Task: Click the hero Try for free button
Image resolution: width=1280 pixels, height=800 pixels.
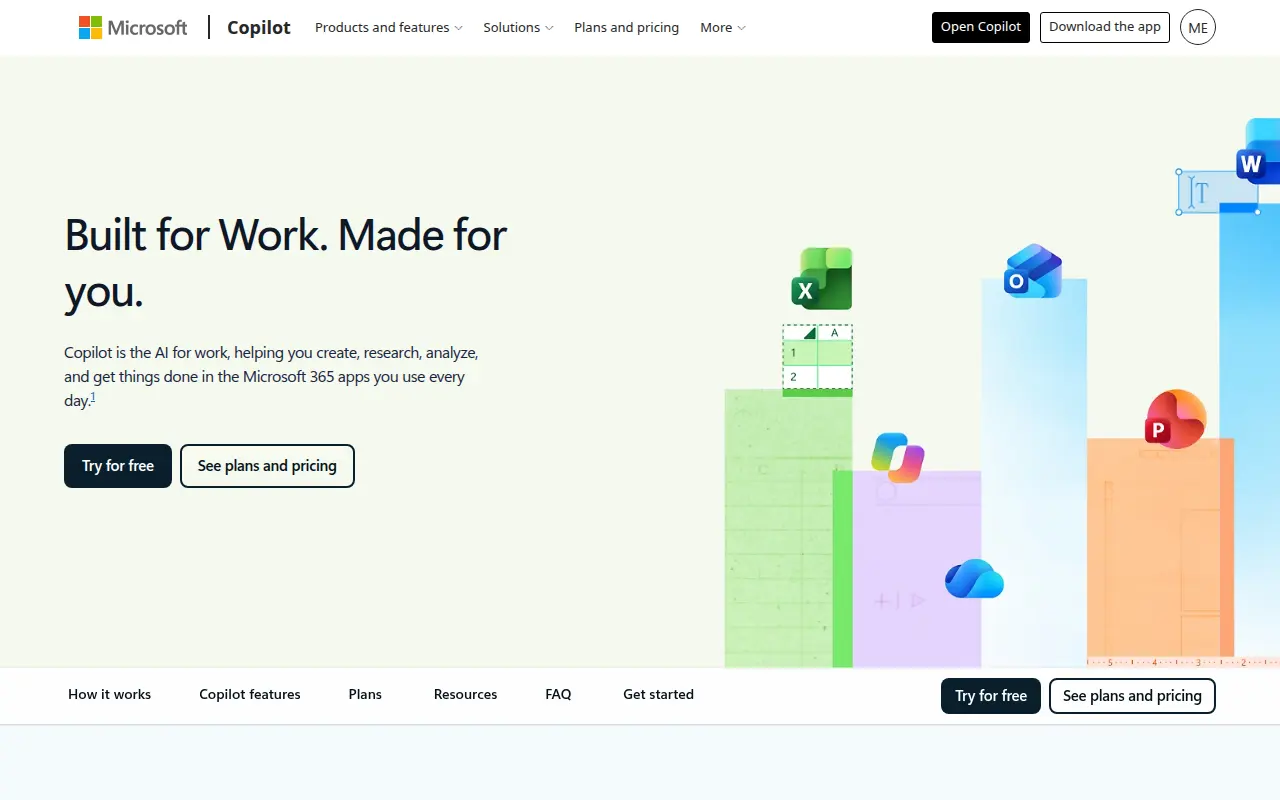Action: 118,466
